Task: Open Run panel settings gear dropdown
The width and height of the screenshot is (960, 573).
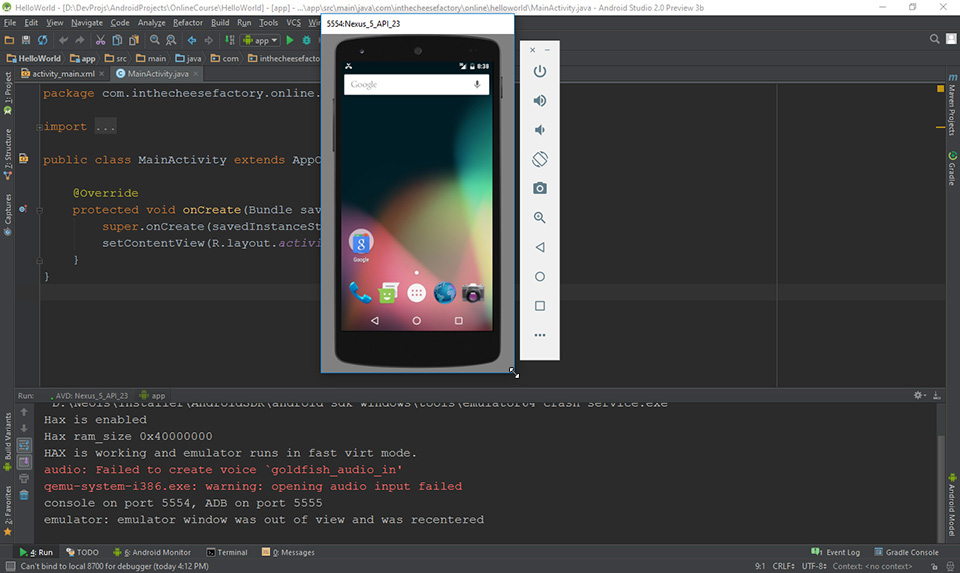Action: tap(920, 395)
